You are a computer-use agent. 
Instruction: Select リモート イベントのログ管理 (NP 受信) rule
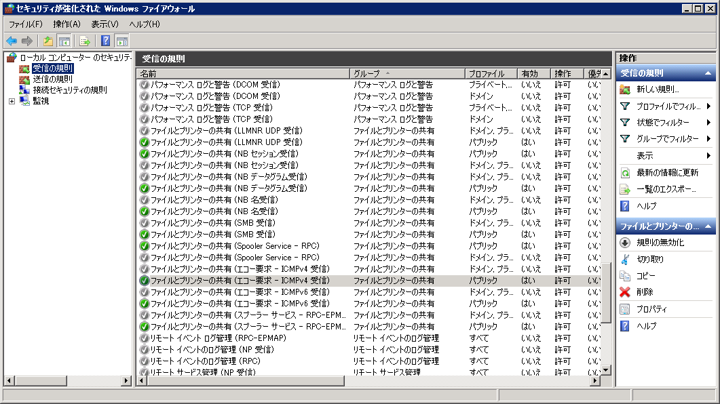pos(369,349)
